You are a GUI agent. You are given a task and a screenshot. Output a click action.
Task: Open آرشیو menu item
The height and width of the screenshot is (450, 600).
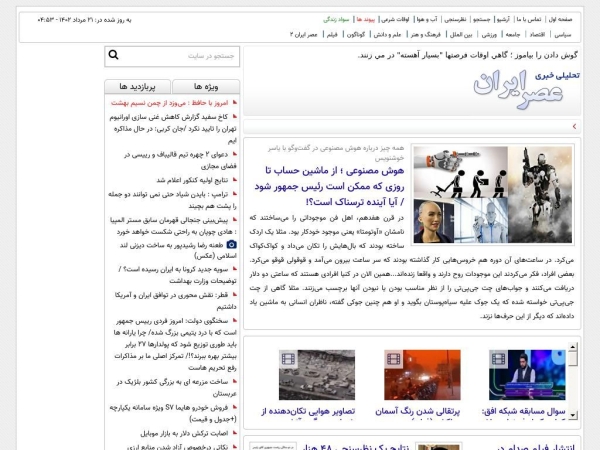[503, 19]
